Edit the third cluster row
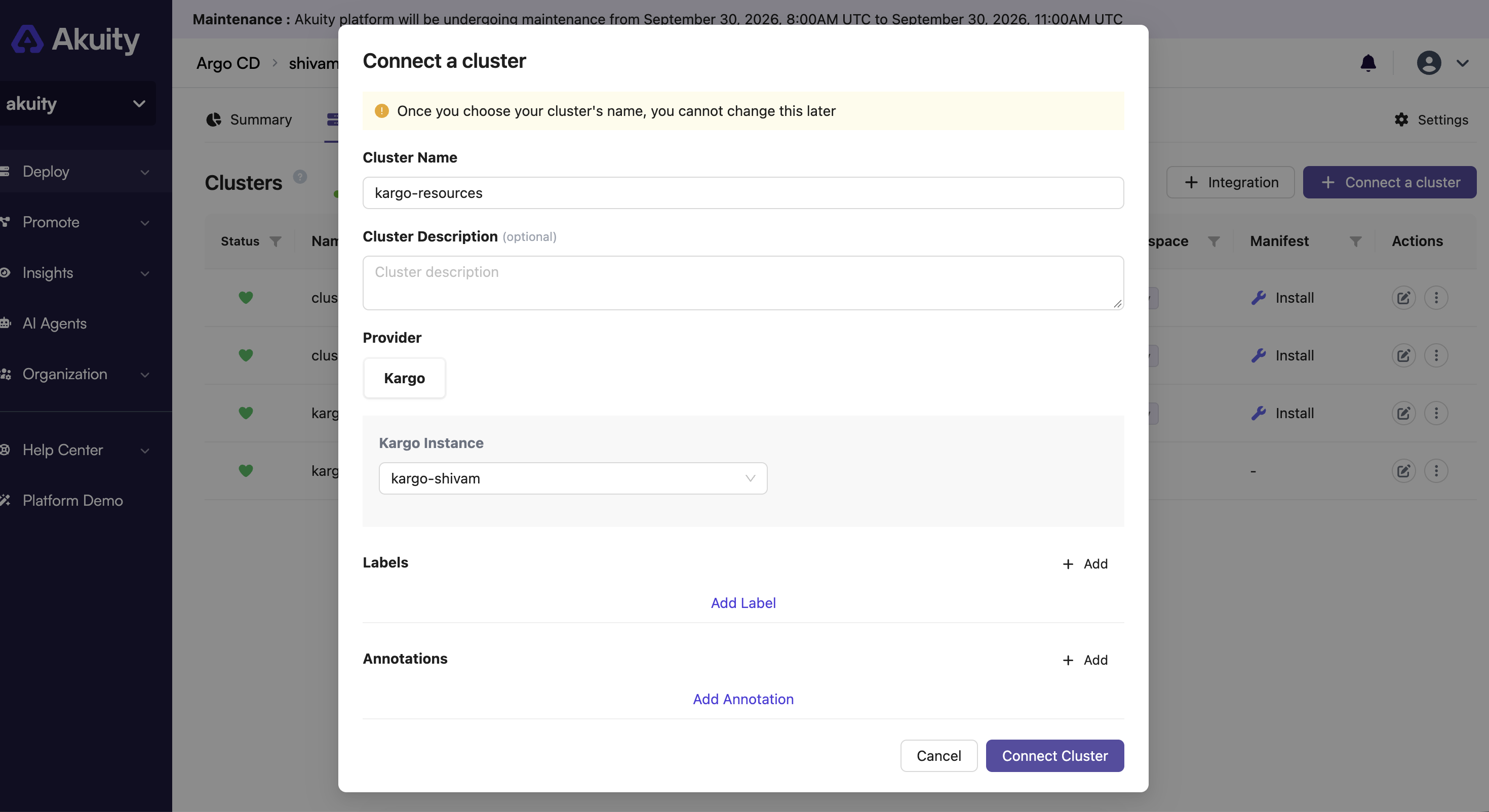 [x=1403, y=413]
